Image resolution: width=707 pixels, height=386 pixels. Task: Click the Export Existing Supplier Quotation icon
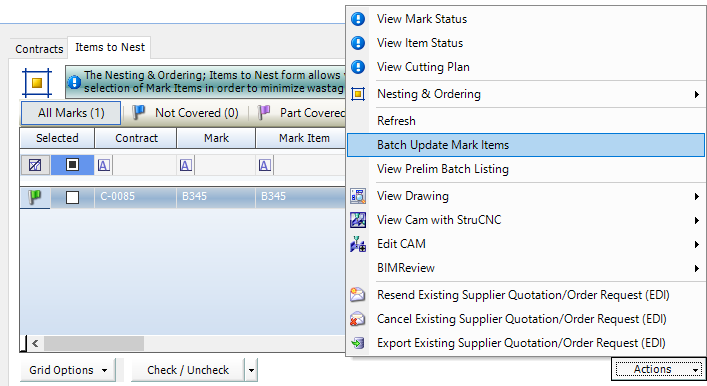pyautogui.click(x=358, y=343)
